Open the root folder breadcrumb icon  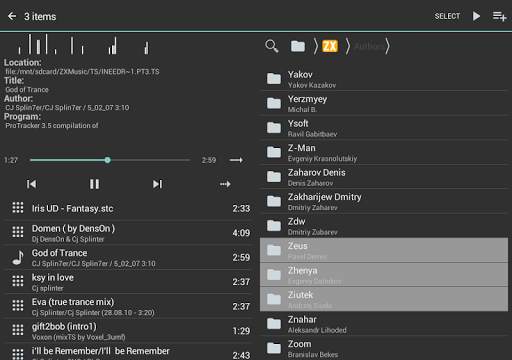click(x=298, y=46)
